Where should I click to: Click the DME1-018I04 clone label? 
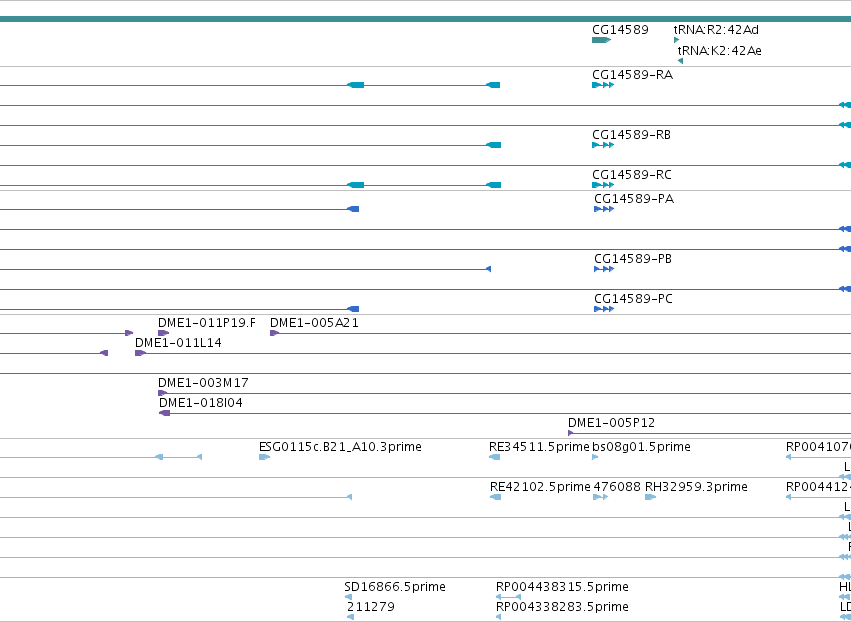click(x=201, y=403)
